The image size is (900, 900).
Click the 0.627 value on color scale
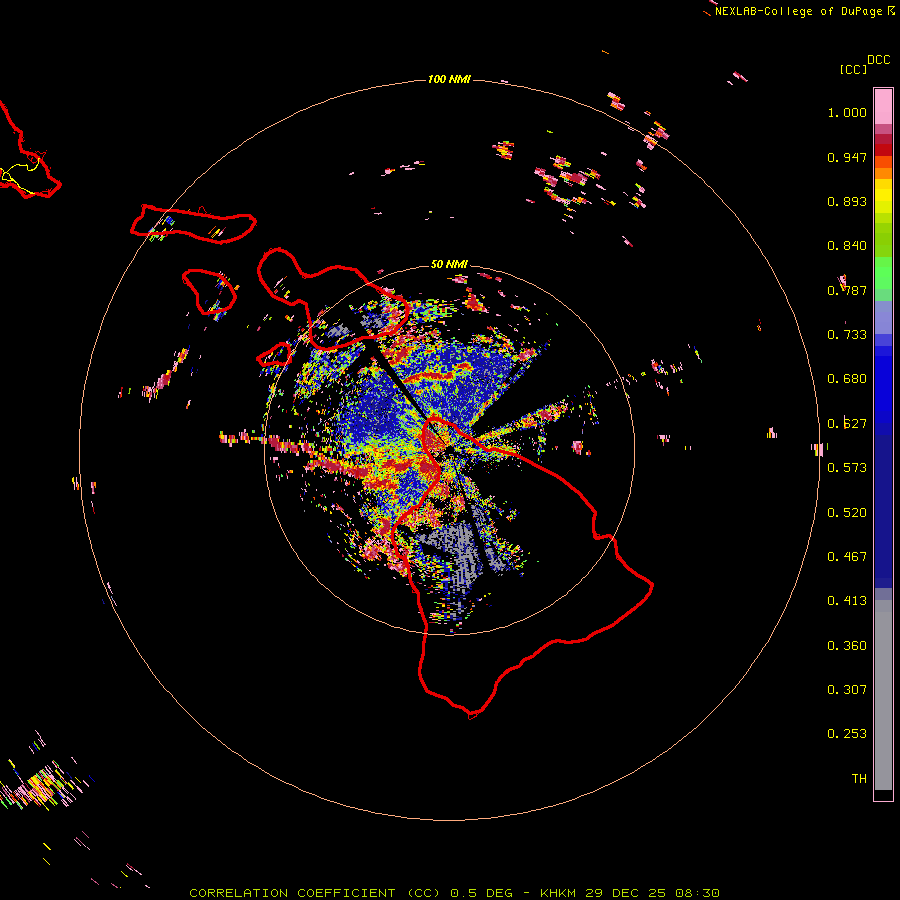coord(847,424)
